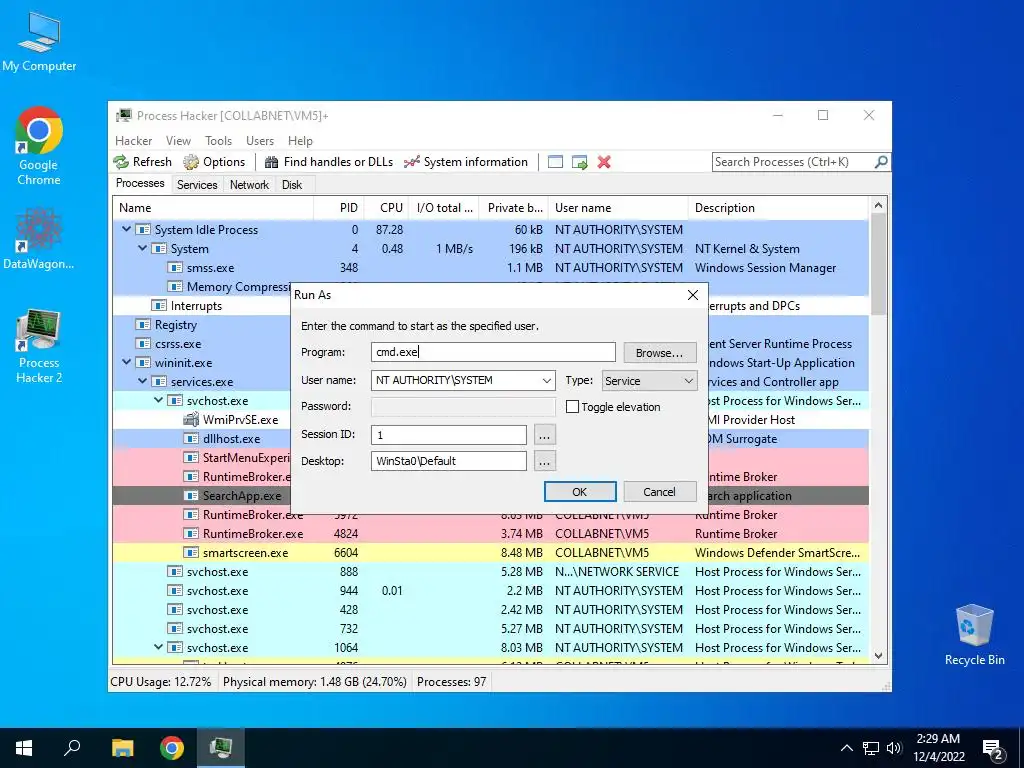Image resolution: width=1024 pixels, height=768 pixels.
Task: Open Find handles or DLLs
Action: 328,162
